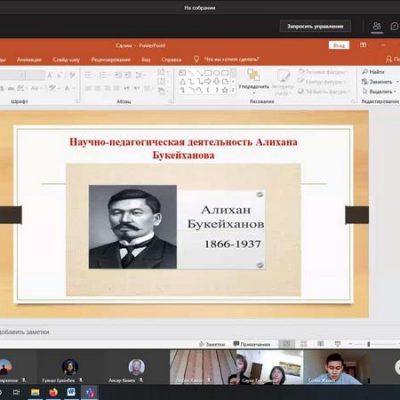The height and width of the screenshot is (400, 400).
Task: Center paragraph text
Action: click(97, 89)
